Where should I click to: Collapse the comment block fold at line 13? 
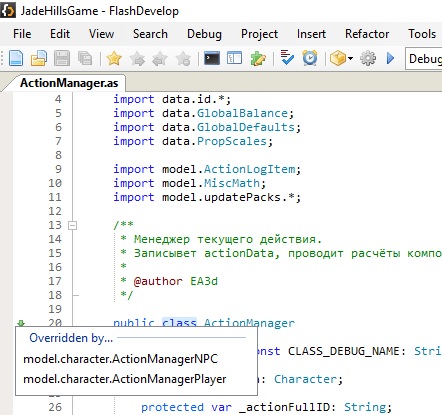point(72,226)
